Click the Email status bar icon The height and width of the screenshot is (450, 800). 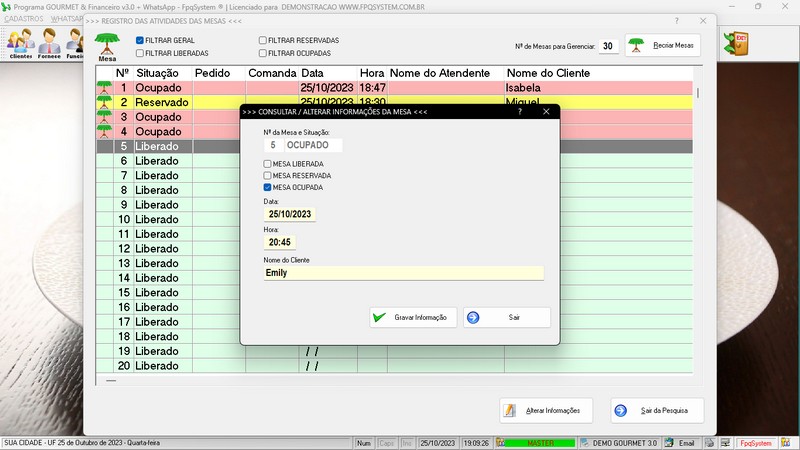pos(669,443)
